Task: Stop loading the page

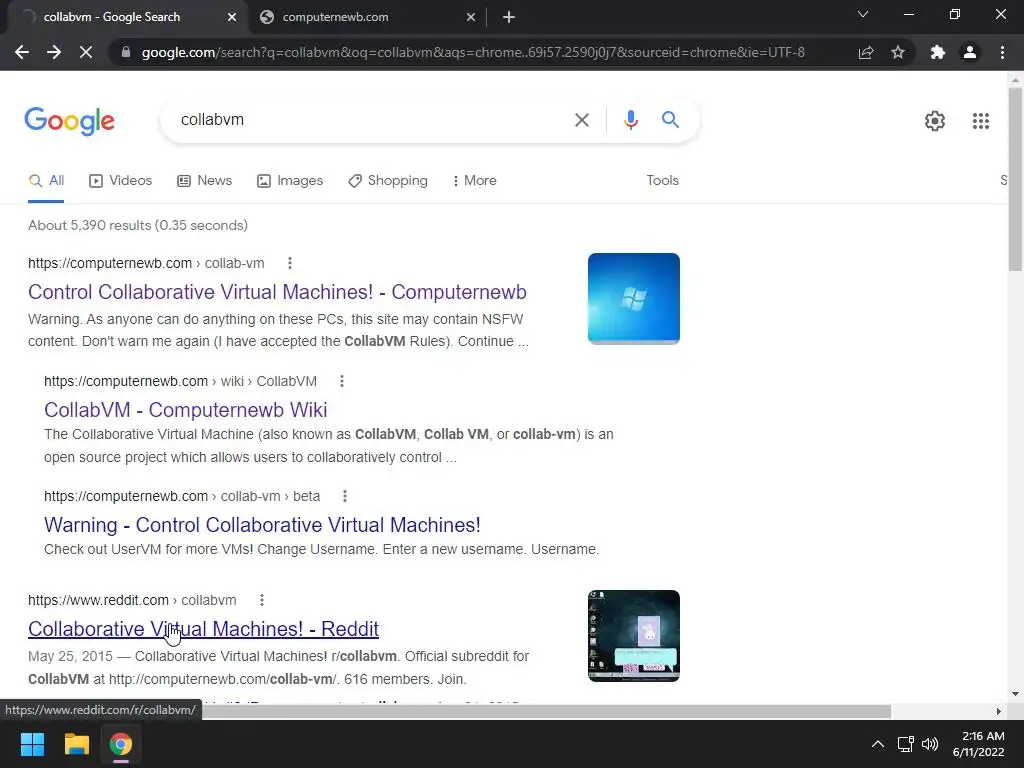Action: 86,52
